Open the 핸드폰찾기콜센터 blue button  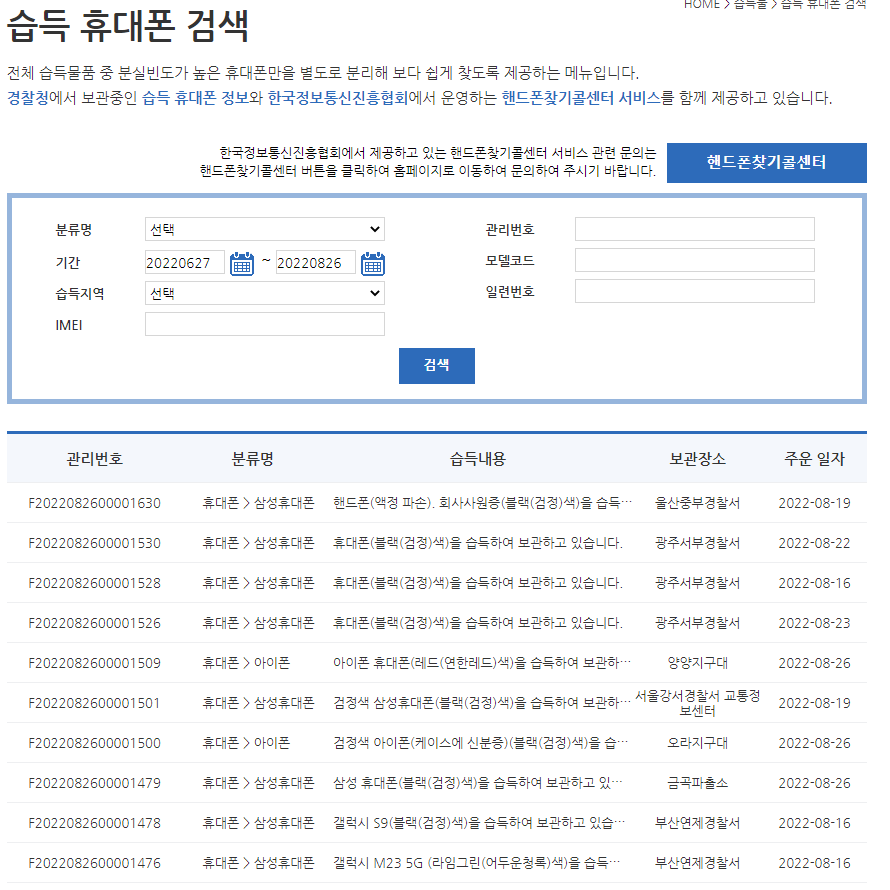pyautogui.click(x=766, y=162)
